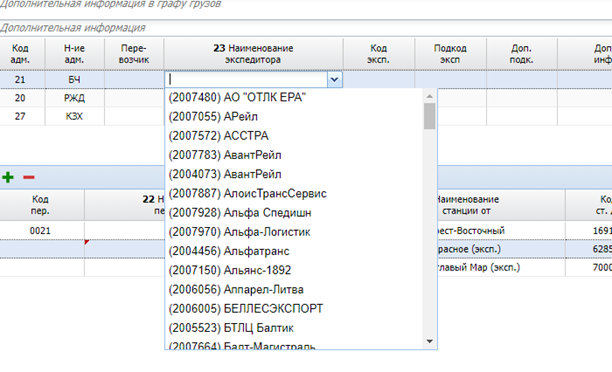The image size is (612, 372).
Task: Choose (2004456) Альфатранс from the list
Action: coord(294,251)
